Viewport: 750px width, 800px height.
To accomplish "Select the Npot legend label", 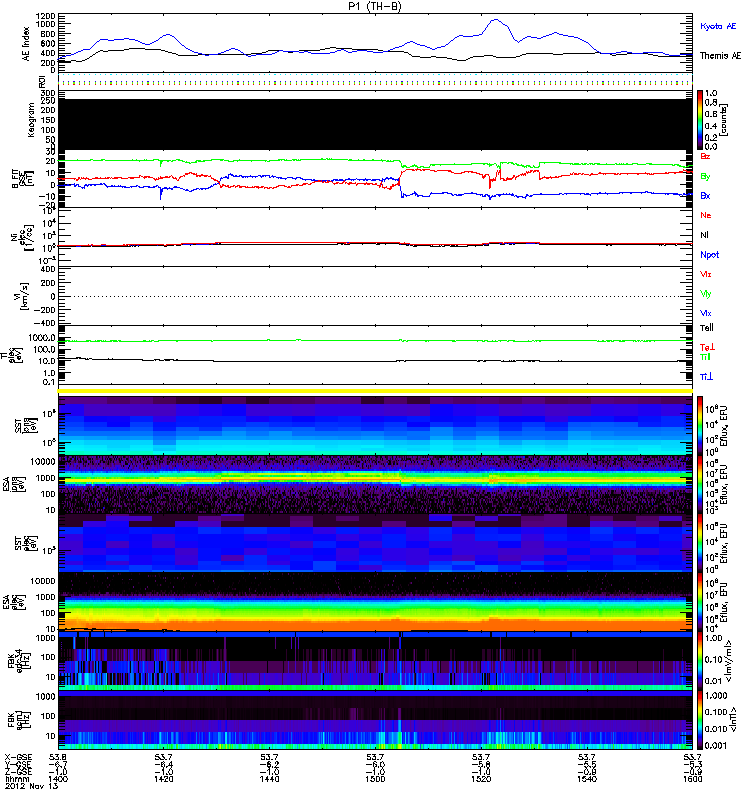I will [708, 254].
